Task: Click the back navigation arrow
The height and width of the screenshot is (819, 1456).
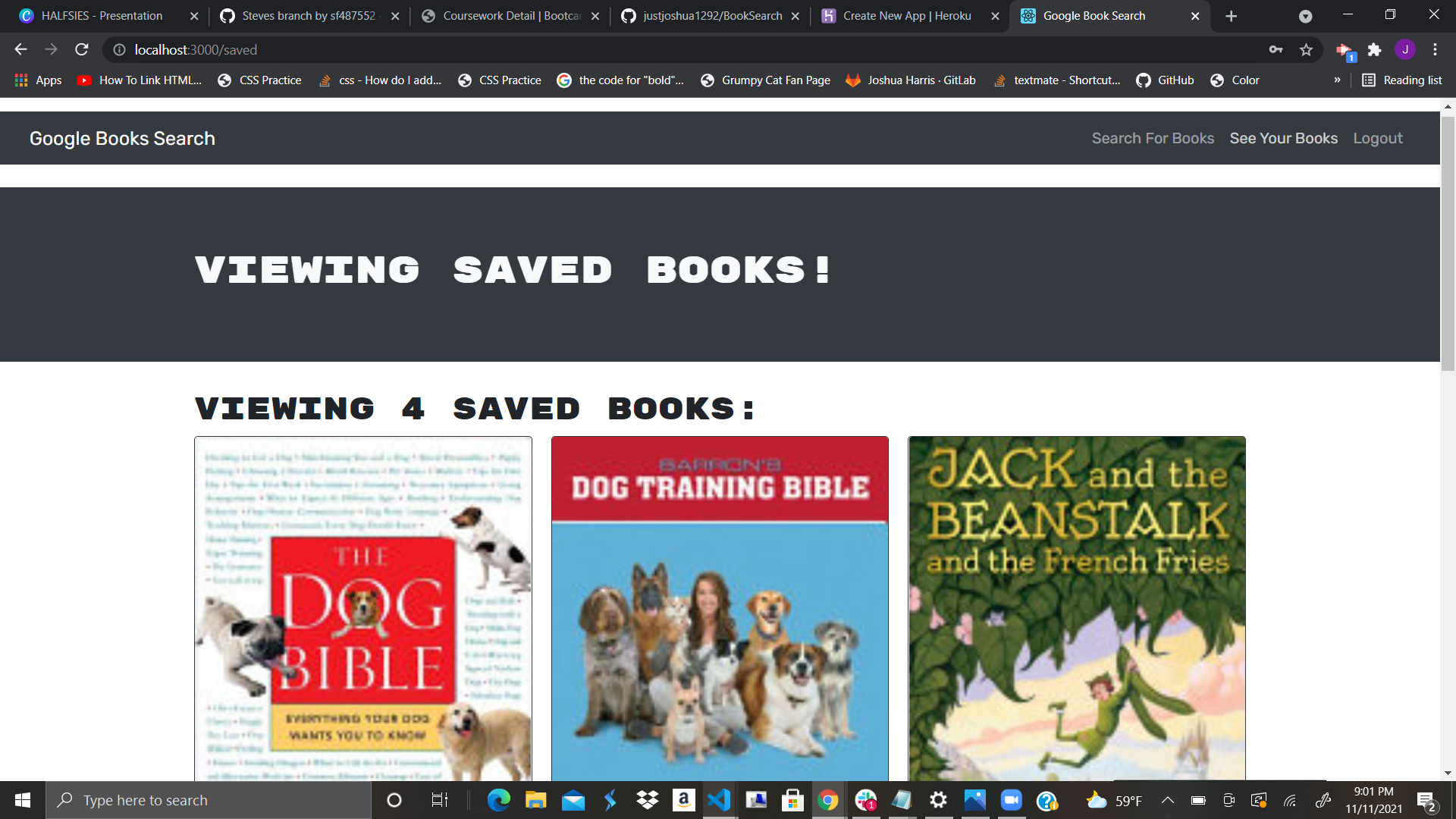Action: [x=20, y=49]
